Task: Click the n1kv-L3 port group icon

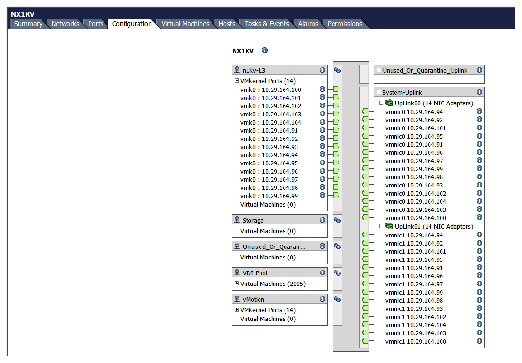Action: (x=237, y=70)
